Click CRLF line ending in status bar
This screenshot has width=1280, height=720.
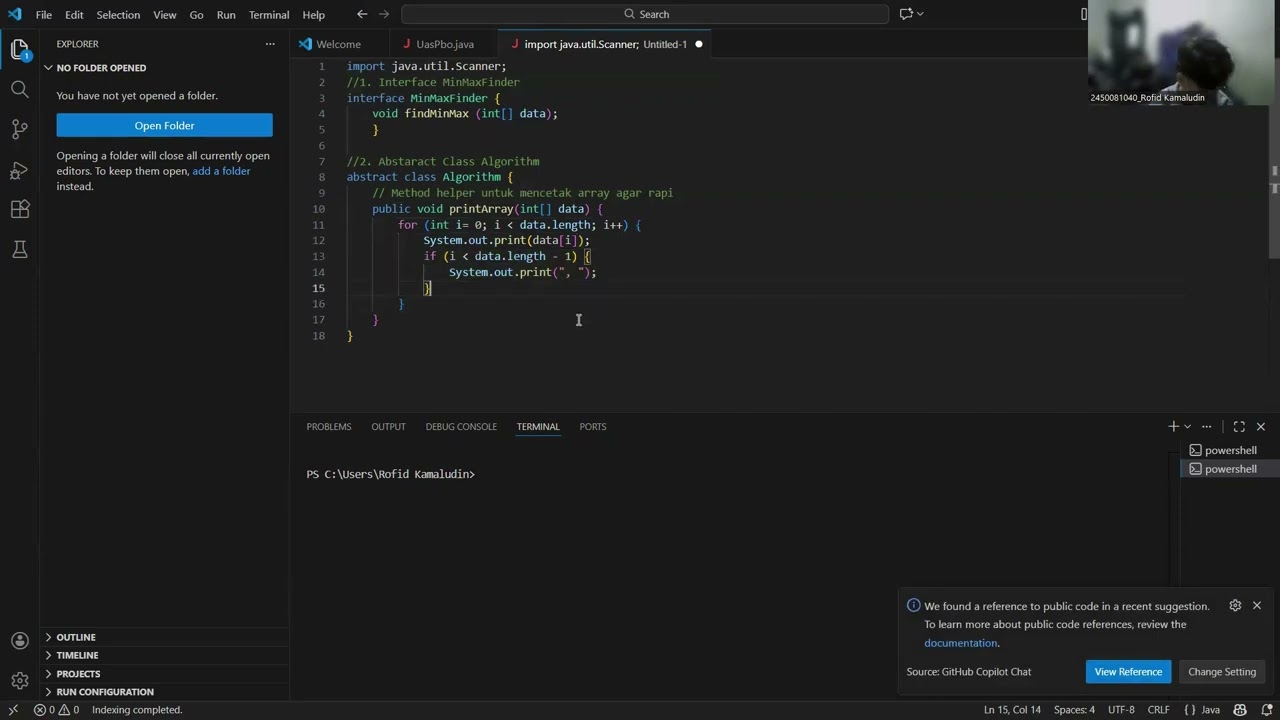click(x=1158, y=710)
